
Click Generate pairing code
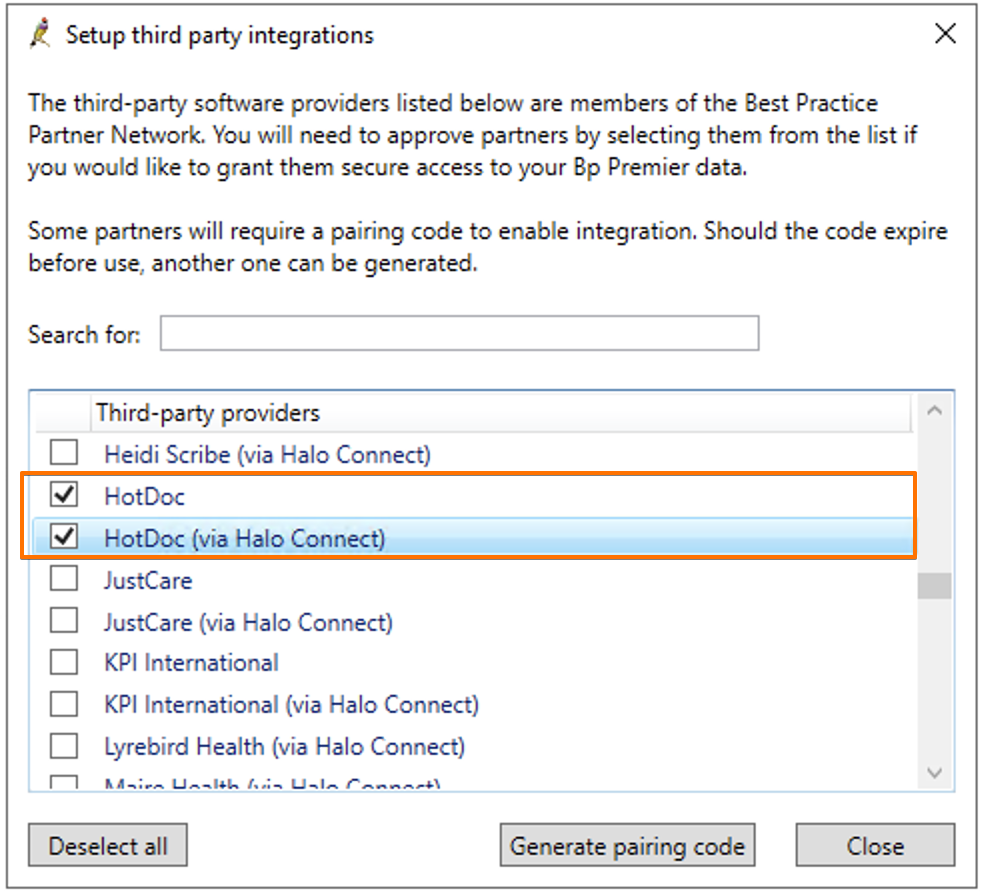coord(627,845)
